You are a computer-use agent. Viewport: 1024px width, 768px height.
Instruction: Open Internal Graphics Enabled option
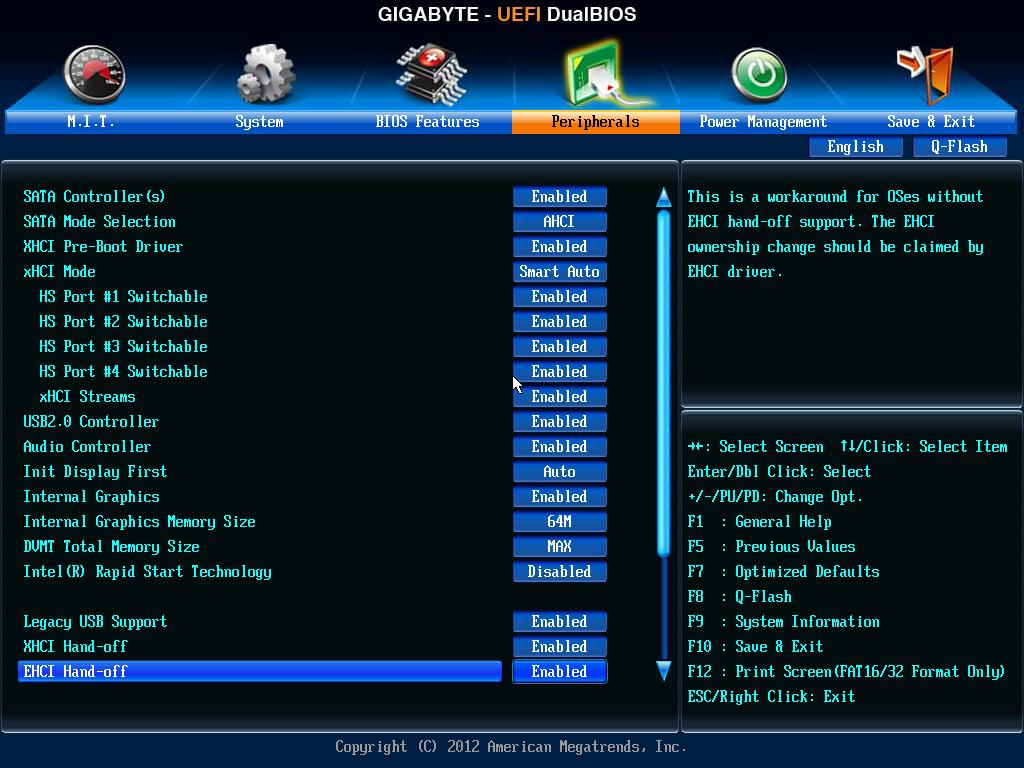[560, 496]
